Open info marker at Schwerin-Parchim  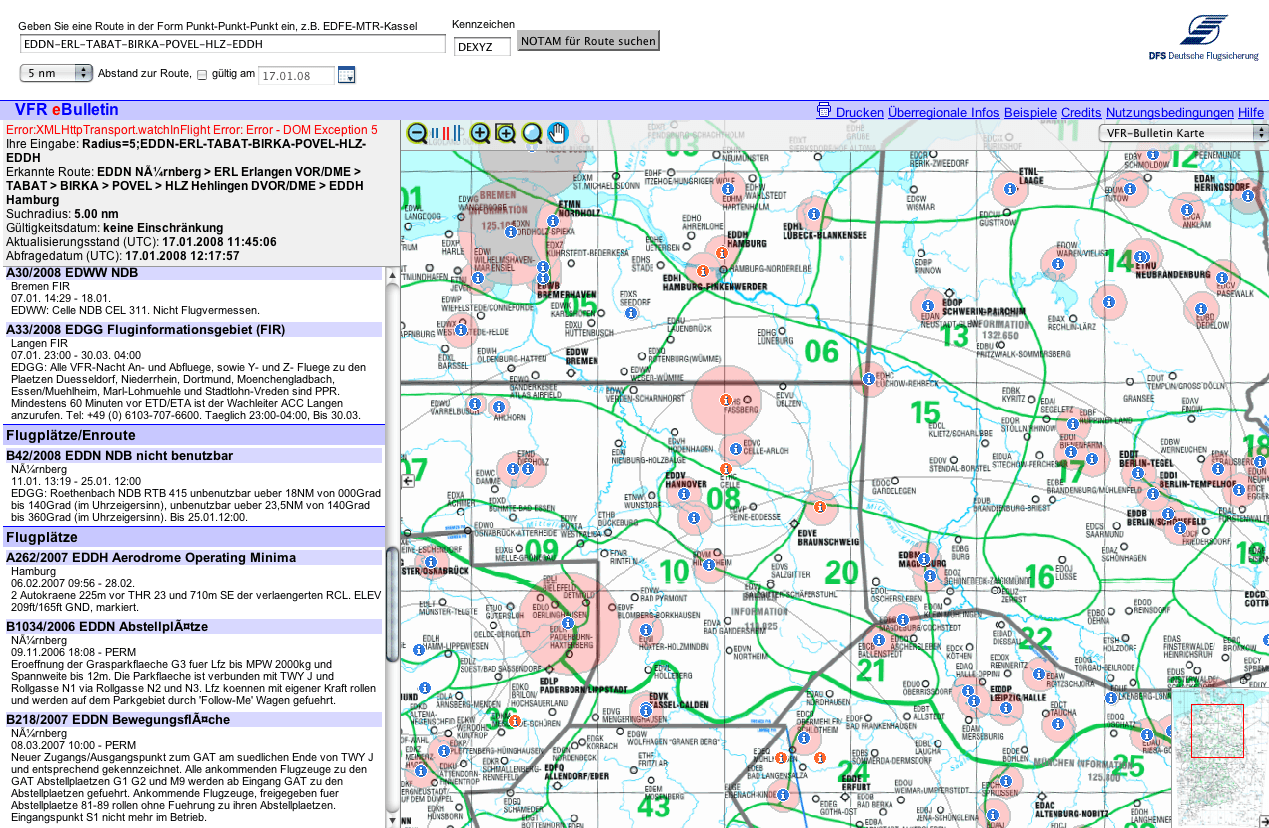(x=926, y=306)
